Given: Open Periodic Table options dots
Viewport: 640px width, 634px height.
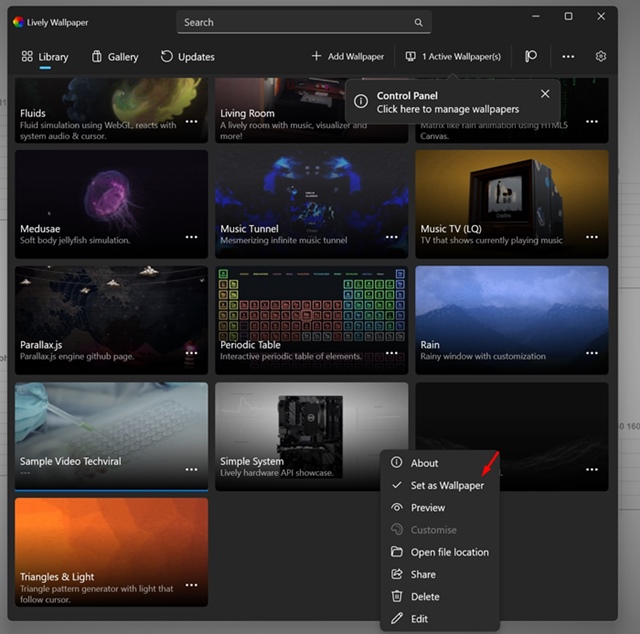Looking at the screenshot, I should pyautogui.click(x=391, y=353).
